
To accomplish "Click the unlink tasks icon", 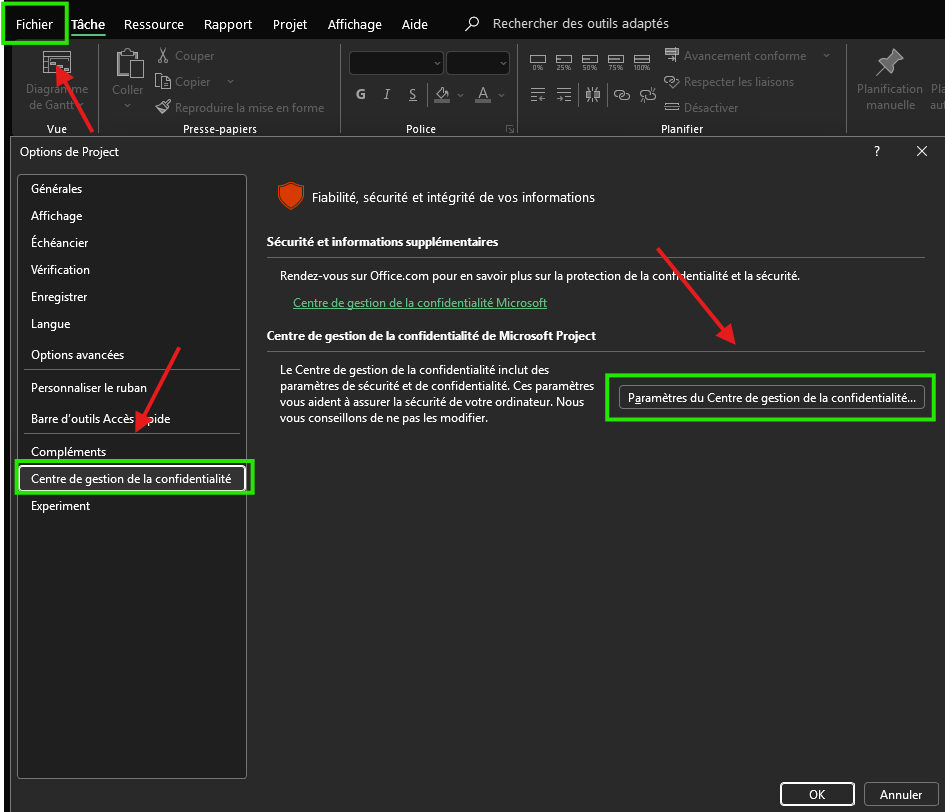I will [x=648, y=95].
